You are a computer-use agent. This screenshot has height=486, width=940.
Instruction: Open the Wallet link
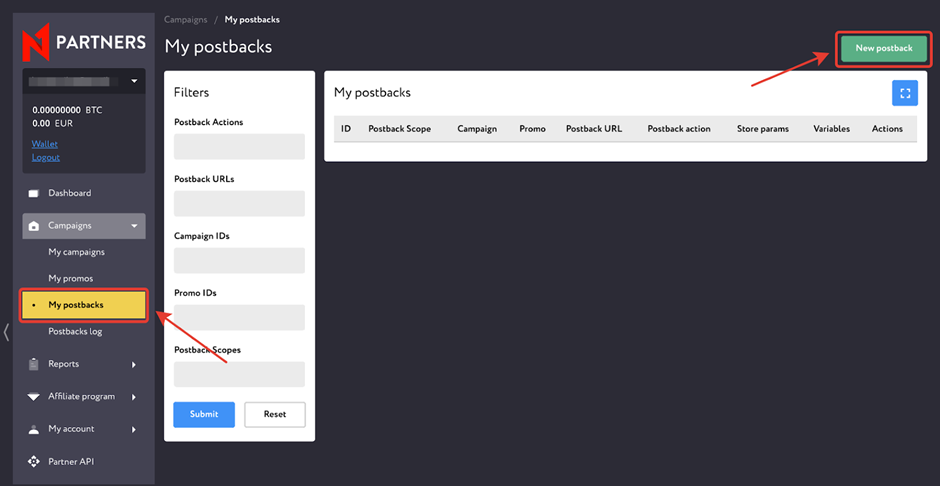point(44,144)
